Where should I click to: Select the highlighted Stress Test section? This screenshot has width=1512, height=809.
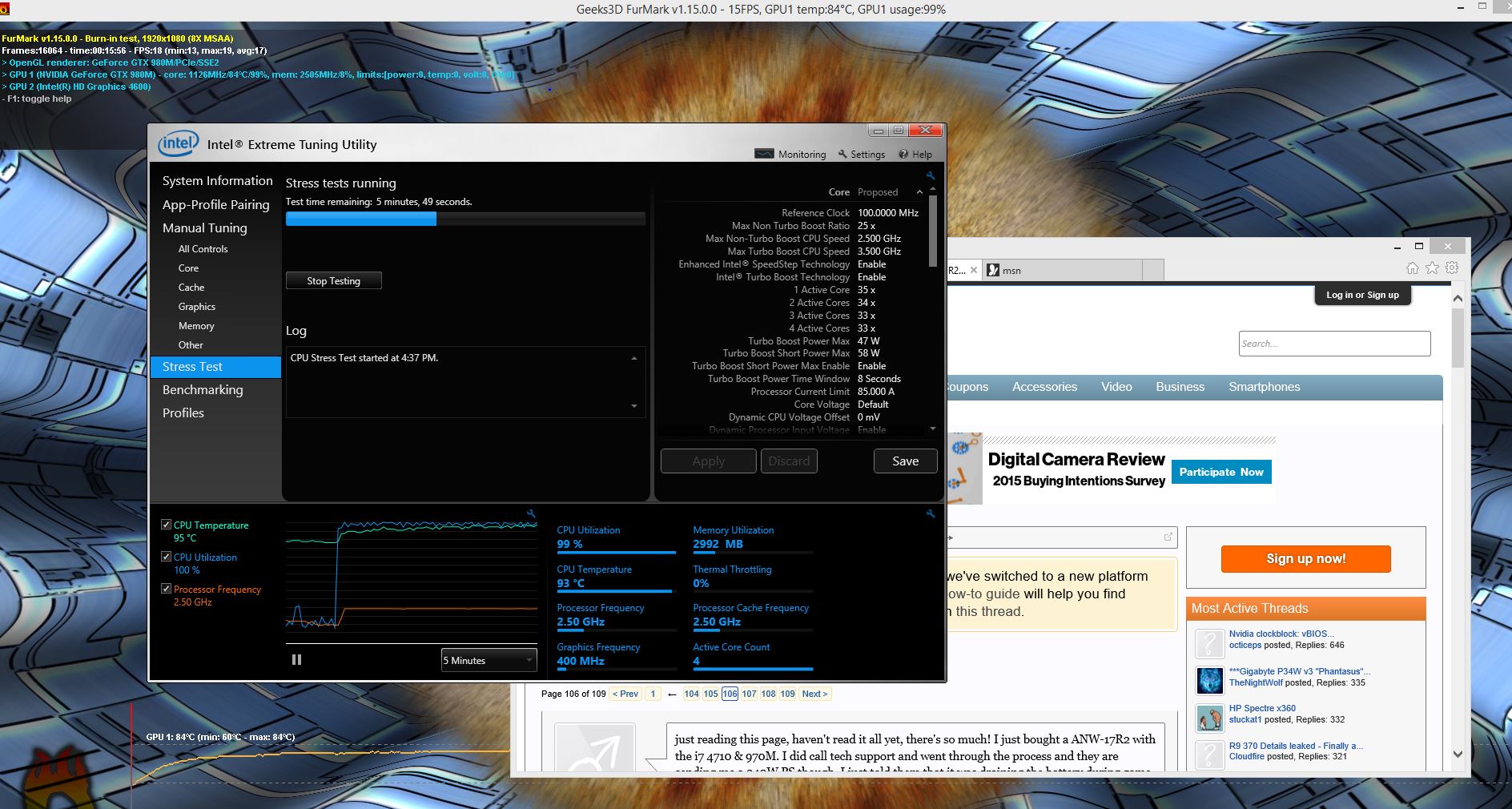[x=215, y=367]
